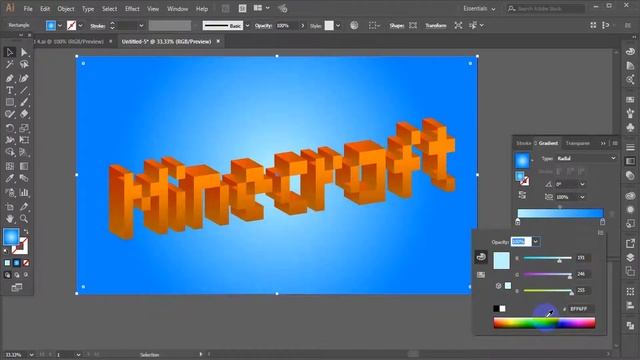Select the Direct Selection tool

tap(24, 52)
